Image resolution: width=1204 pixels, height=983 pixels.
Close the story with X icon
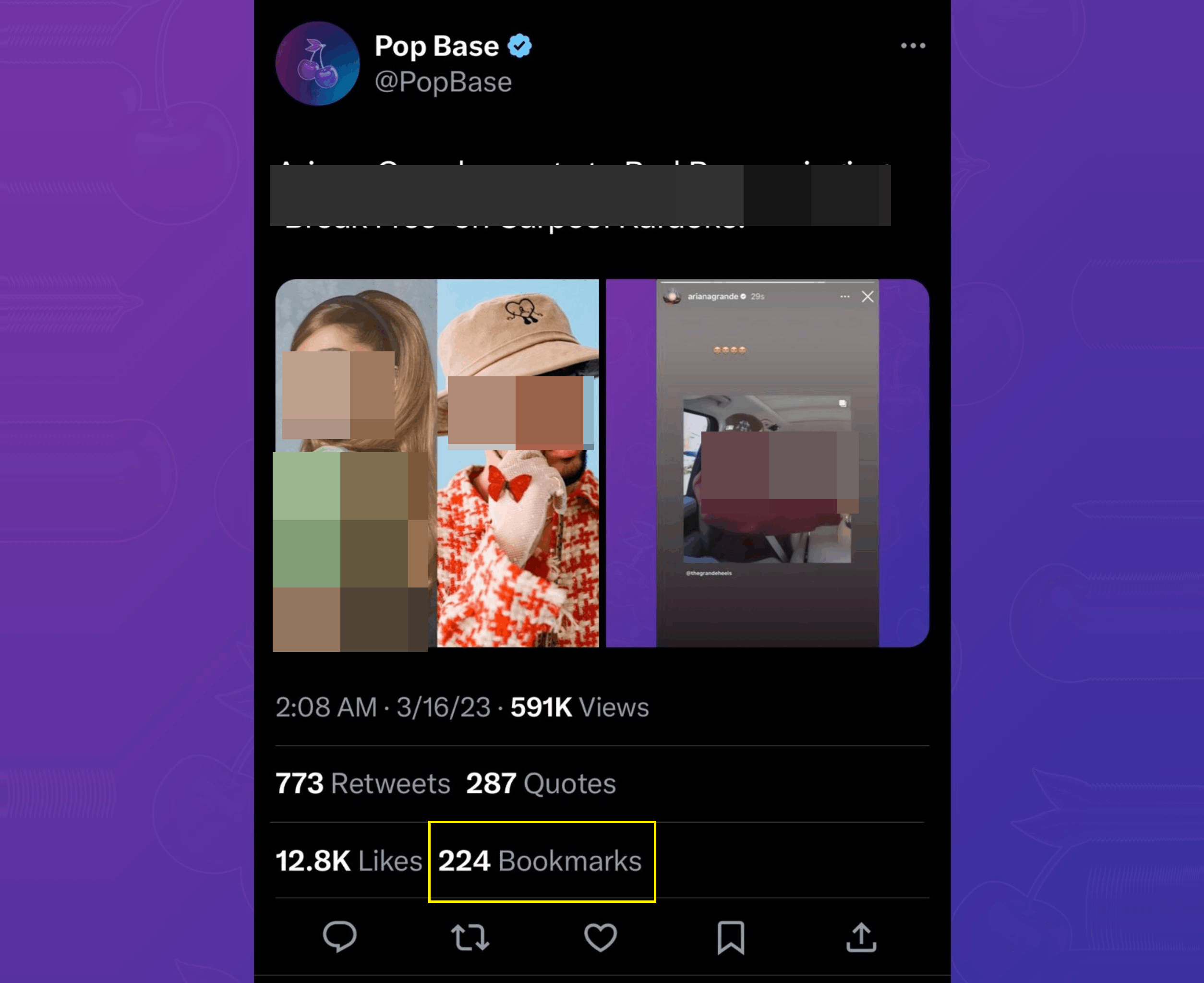coord(867,297)
